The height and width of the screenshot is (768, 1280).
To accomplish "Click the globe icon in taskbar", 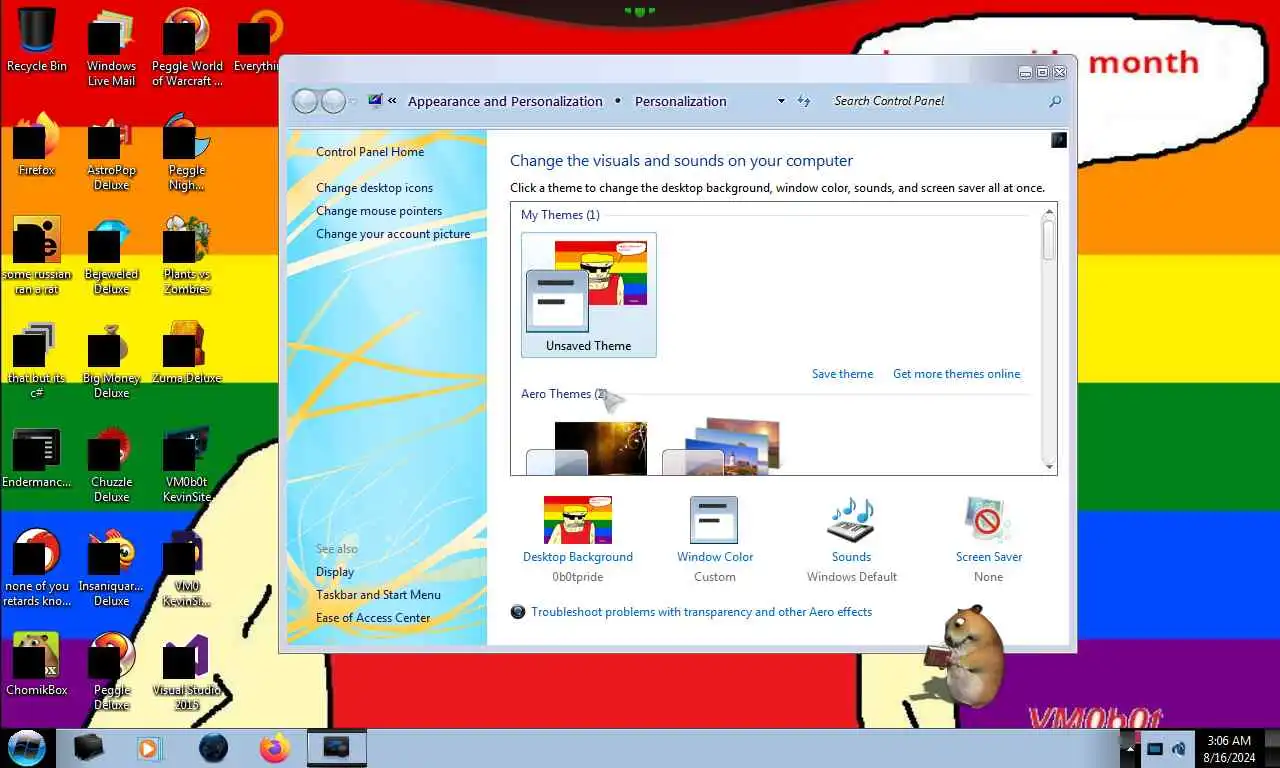I will click(x=213, y=748).
